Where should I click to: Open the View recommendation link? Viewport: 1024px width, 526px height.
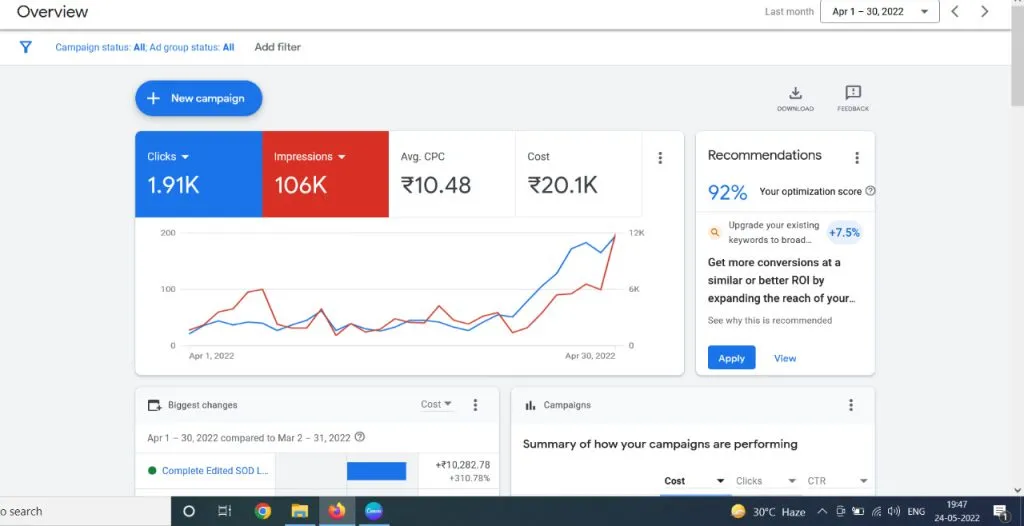(785, 358)
